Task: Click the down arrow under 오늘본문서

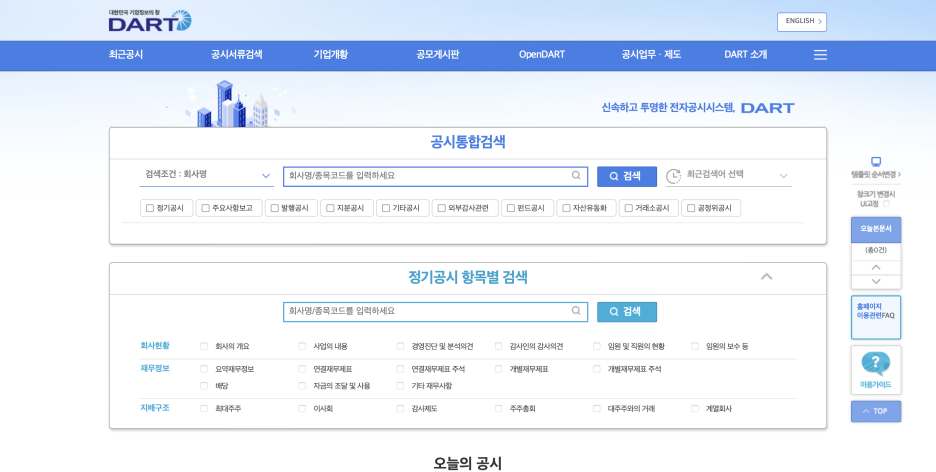Action: pos(876,282)
